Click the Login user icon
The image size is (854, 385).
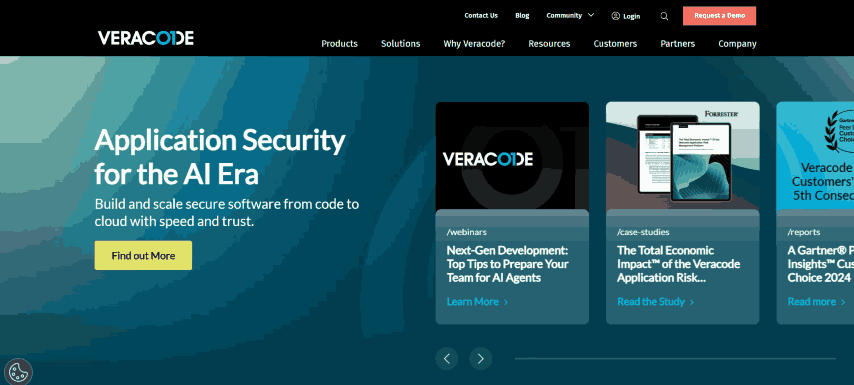click(615, 16)
